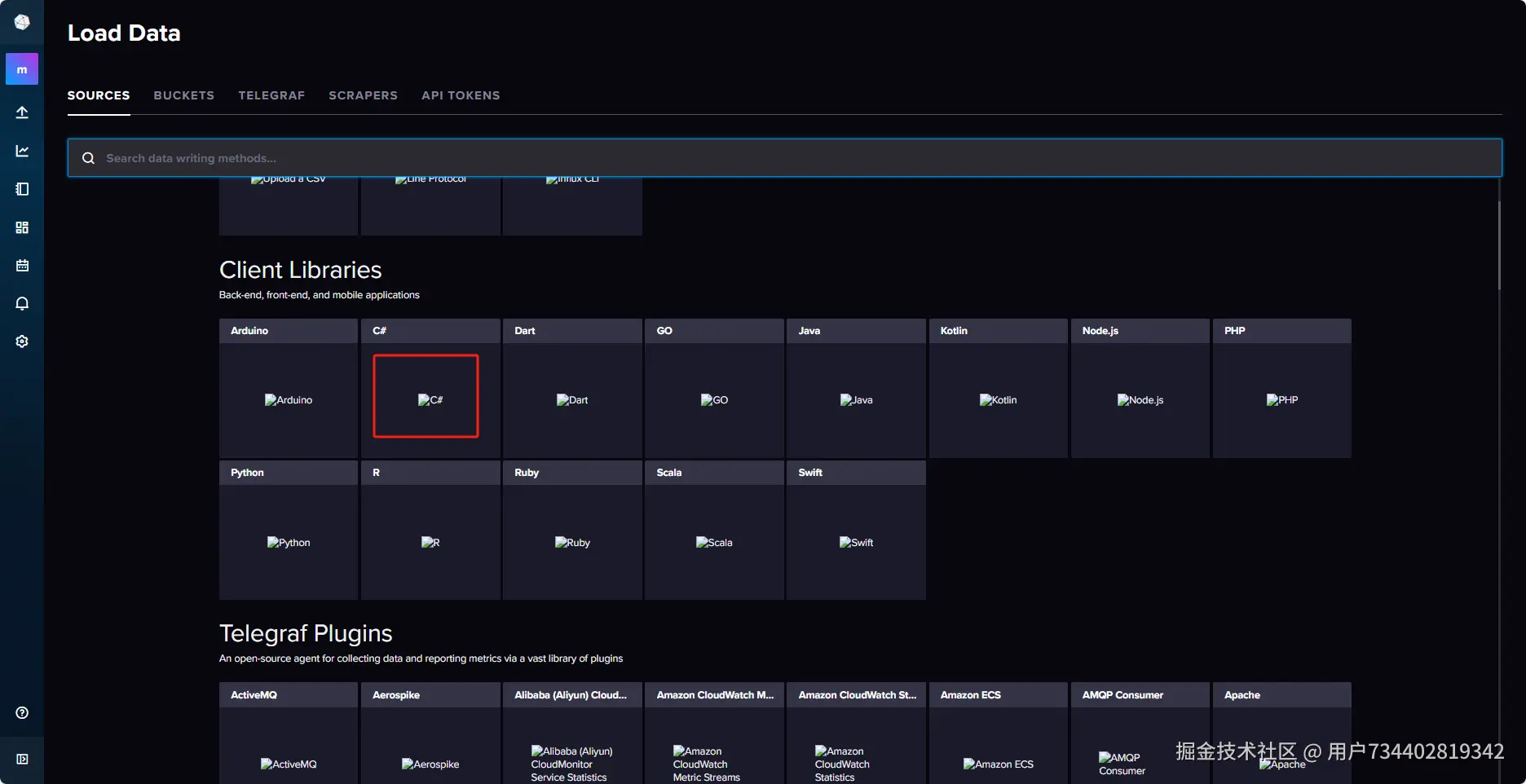Open the Apache Telegraf plugin
The width and height of the screenshot is (1526, 784).
(1282, 733)
